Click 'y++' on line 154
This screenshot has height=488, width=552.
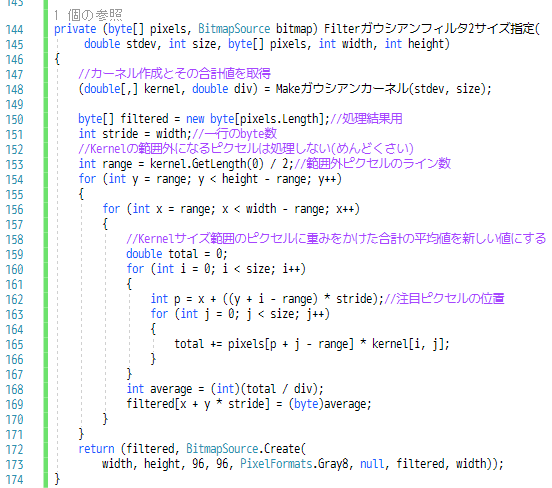pos(327,180)
